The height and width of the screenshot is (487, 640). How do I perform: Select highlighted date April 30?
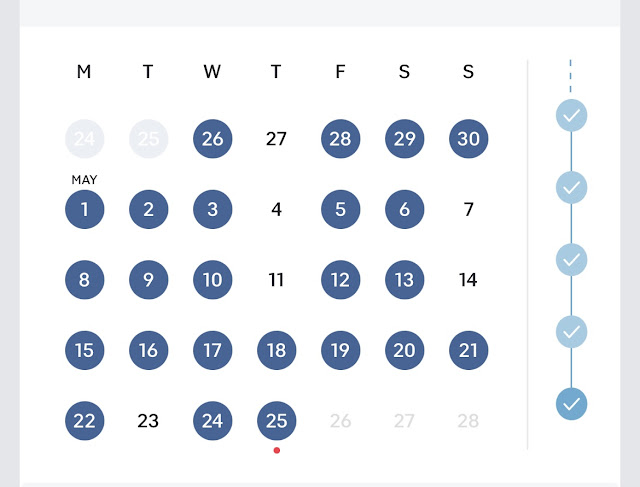click(469, 139)
